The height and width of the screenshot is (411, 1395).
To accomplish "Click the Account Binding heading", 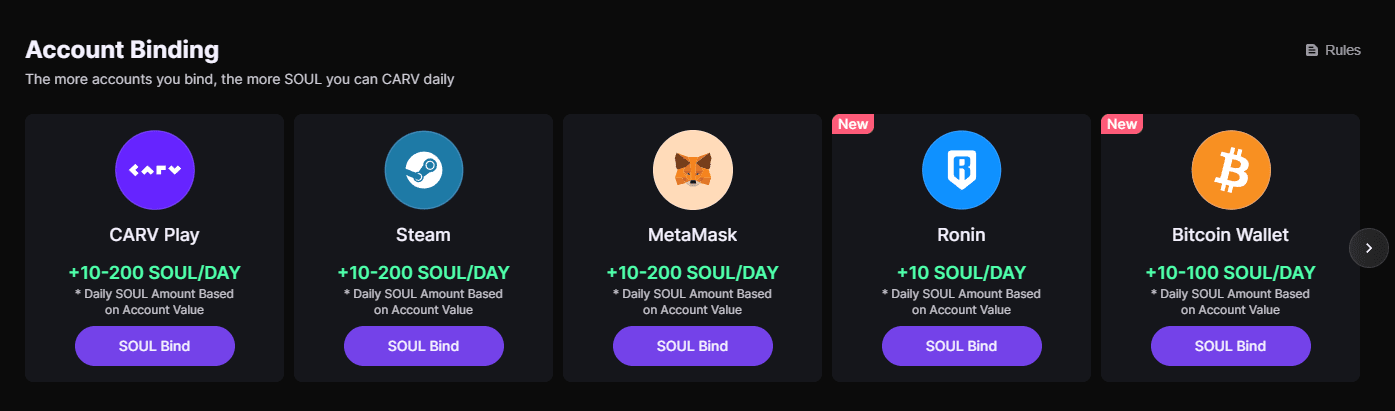I will pos(122,49).
